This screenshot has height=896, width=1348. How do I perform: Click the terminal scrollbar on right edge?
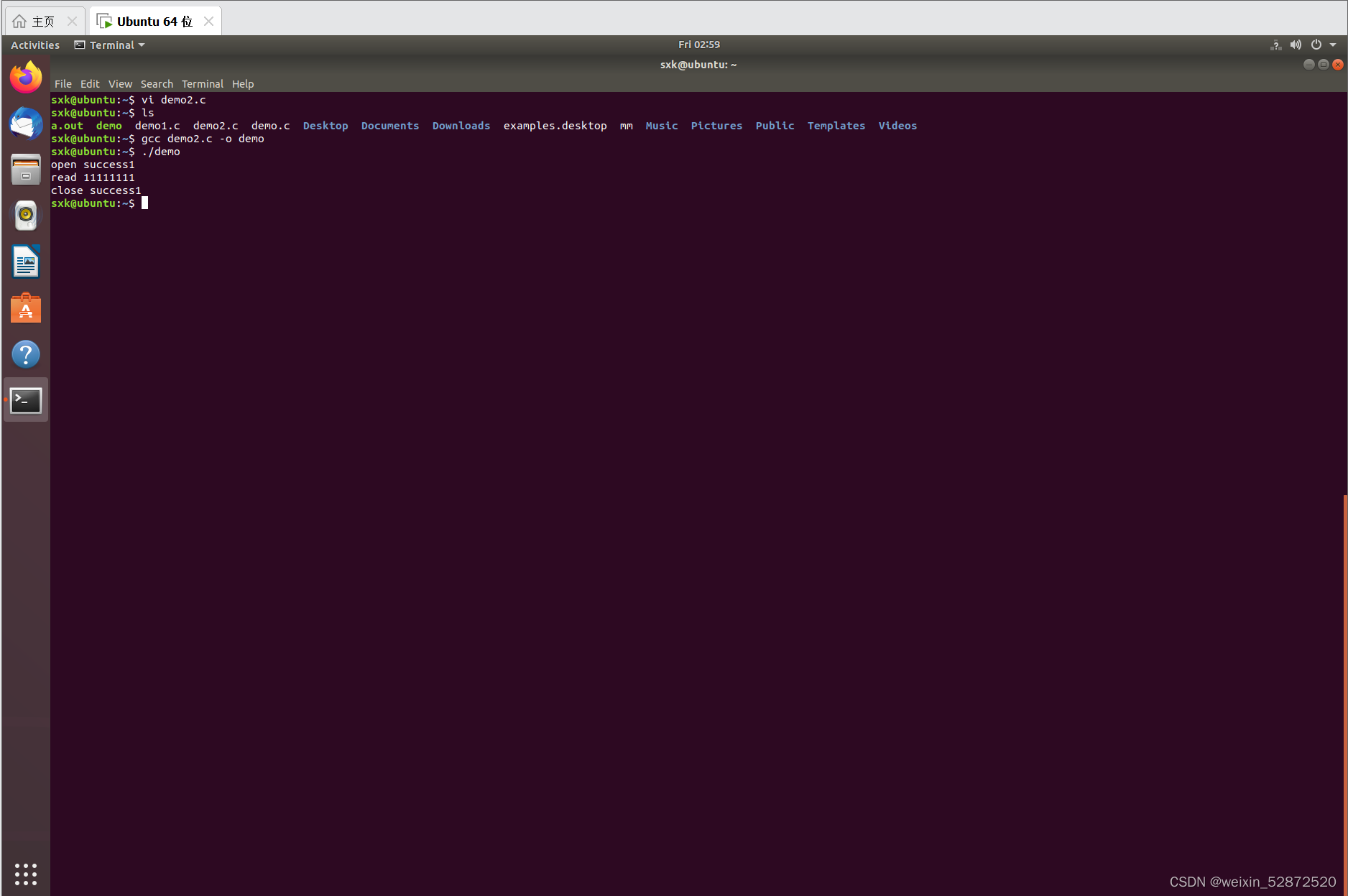coord(1345,693)
